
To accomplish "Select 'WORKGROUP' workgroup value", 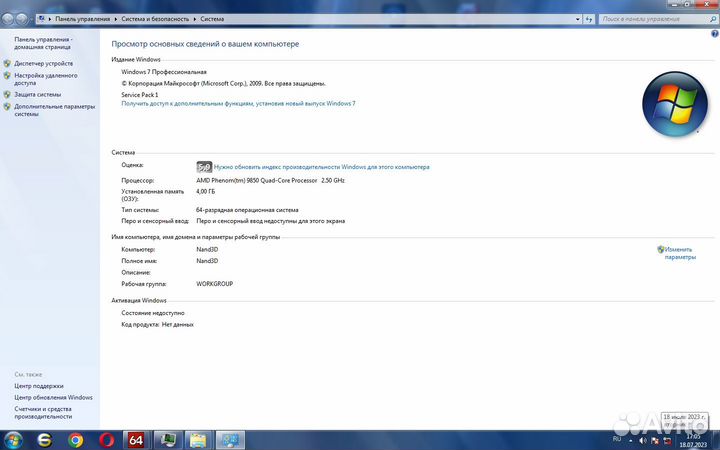I will 214,284.
